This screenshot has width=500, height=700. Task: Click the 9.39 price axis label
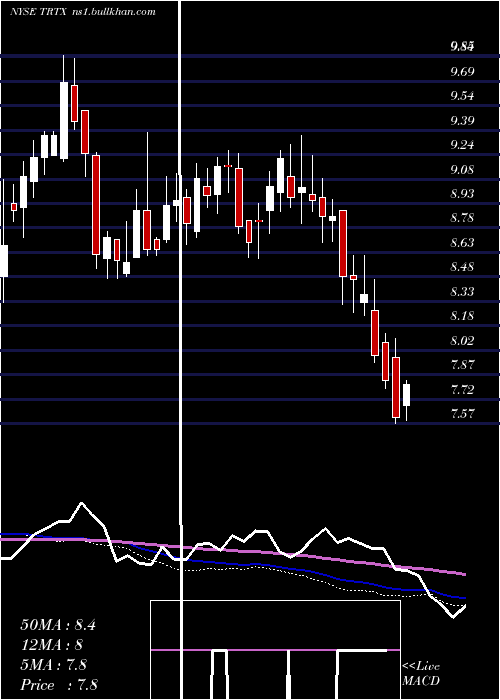point(463,121)
